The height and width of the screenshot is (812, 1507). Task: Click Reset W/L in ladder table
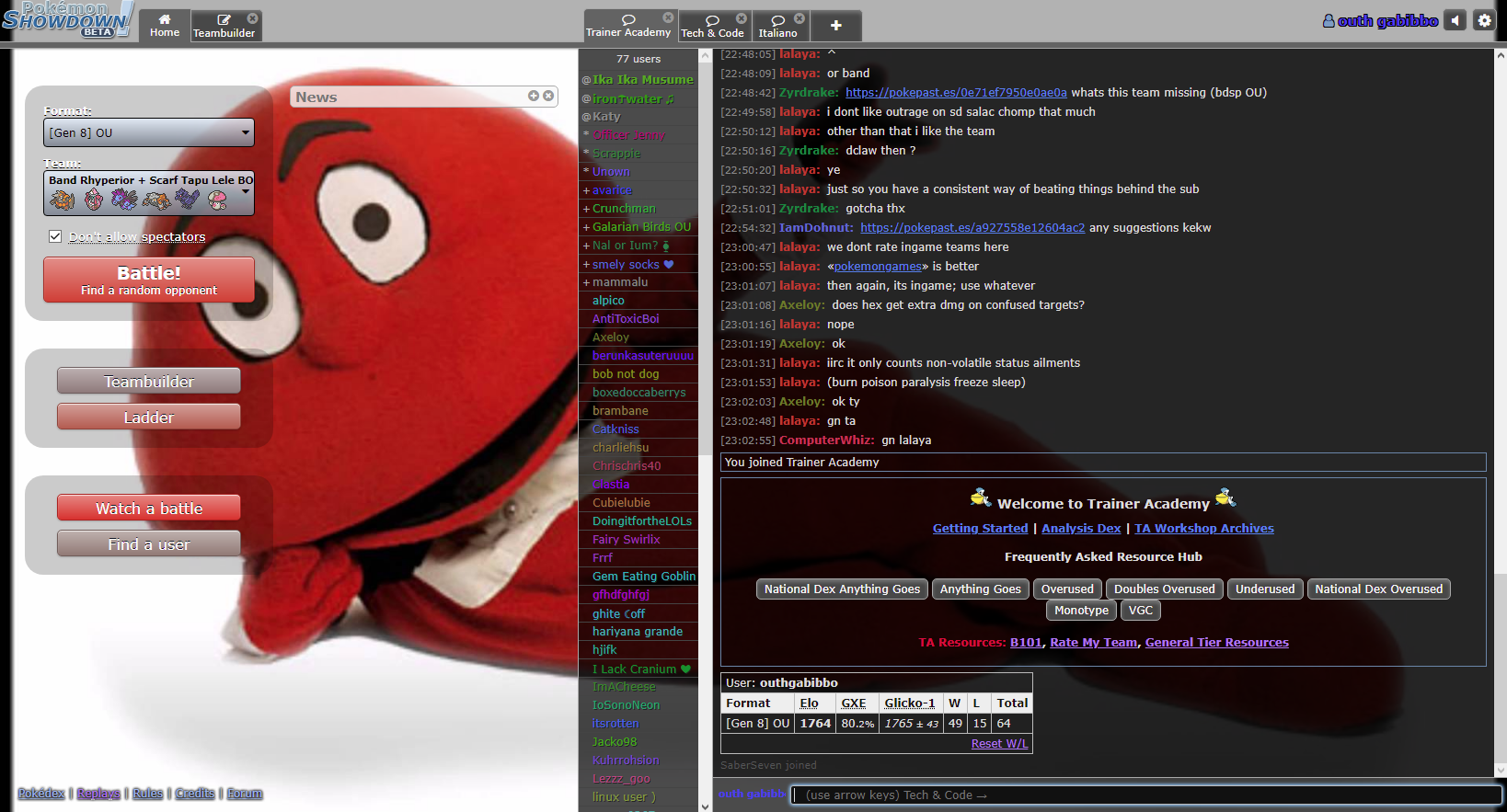click(999, 743)
